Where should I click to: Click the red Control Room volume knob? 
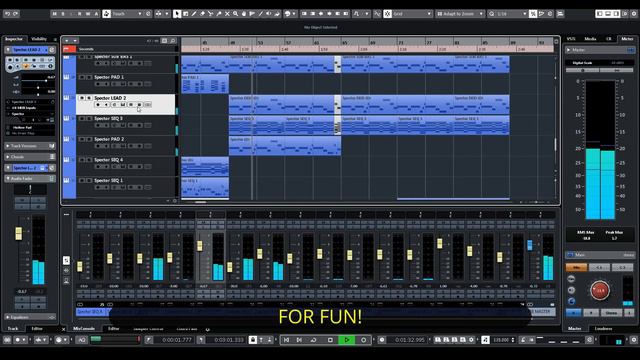click(600, 290)
